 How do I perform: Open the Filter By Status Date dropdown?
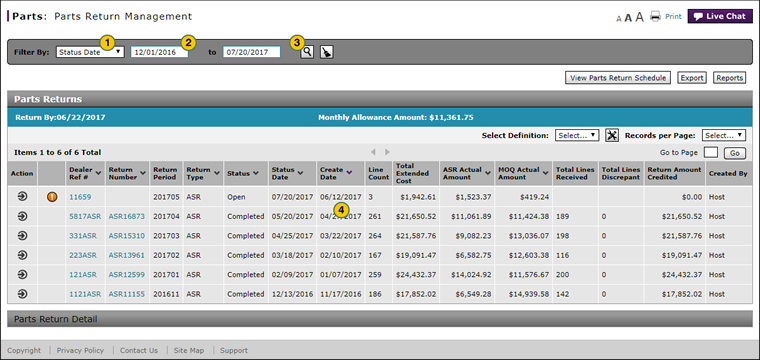90,52
